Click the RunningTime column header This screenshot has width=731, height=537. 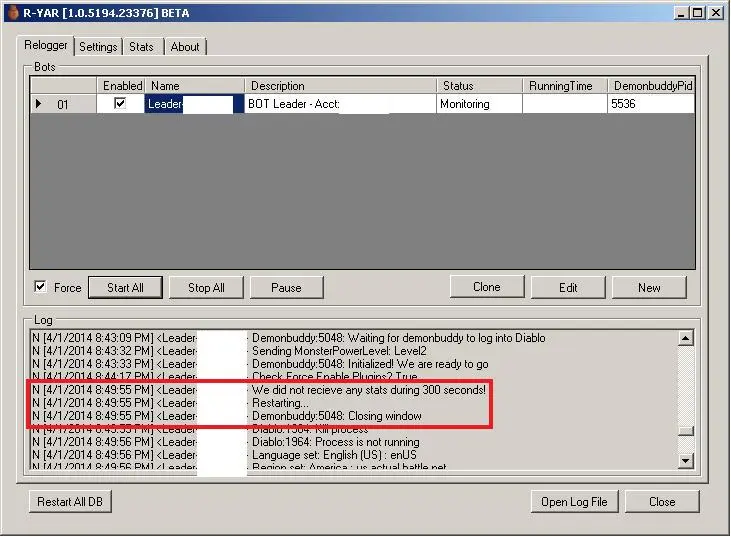565,86
